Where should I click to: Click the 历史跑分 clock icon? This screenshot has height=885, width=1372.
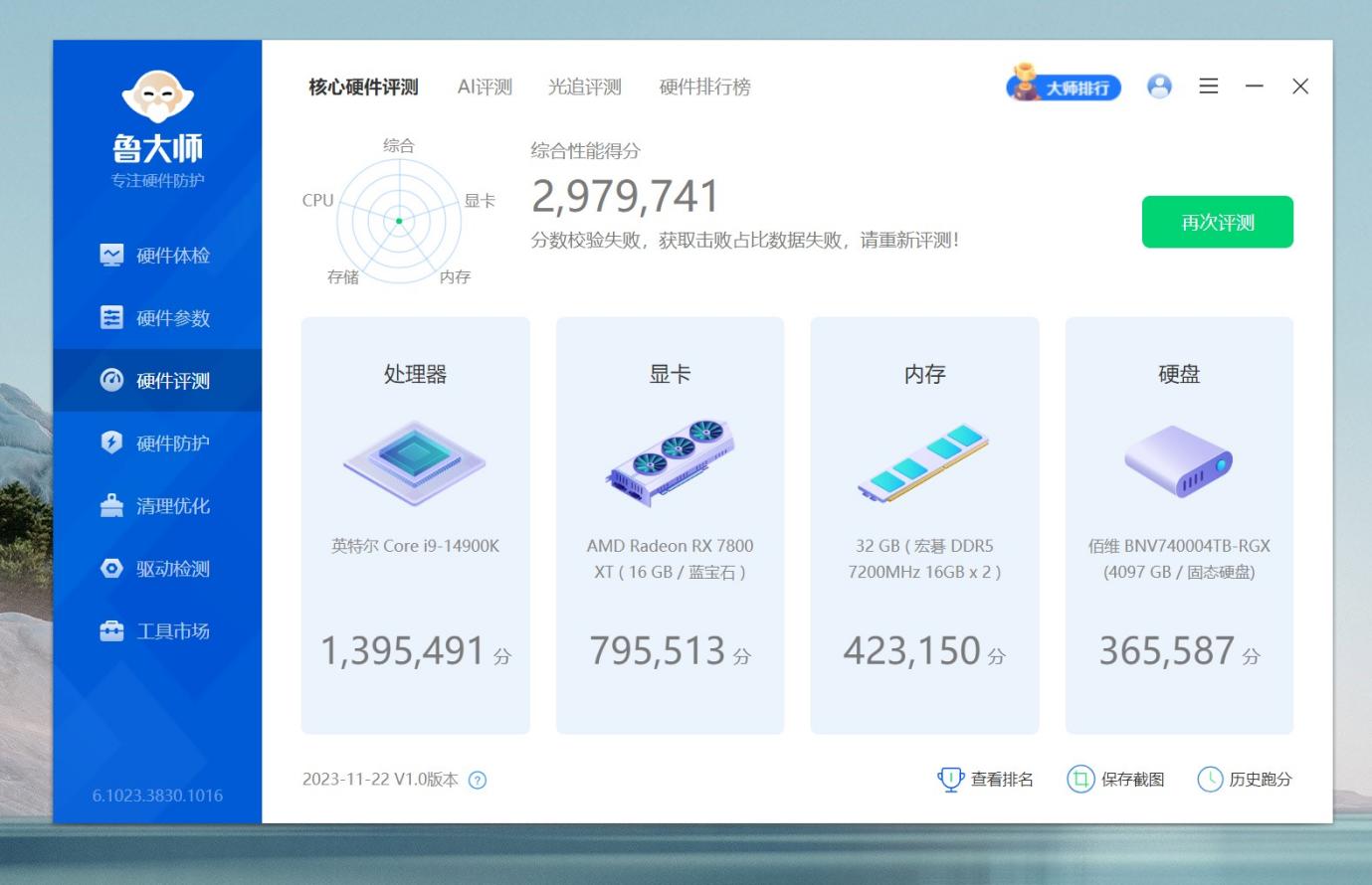[x=1210, y=780]
